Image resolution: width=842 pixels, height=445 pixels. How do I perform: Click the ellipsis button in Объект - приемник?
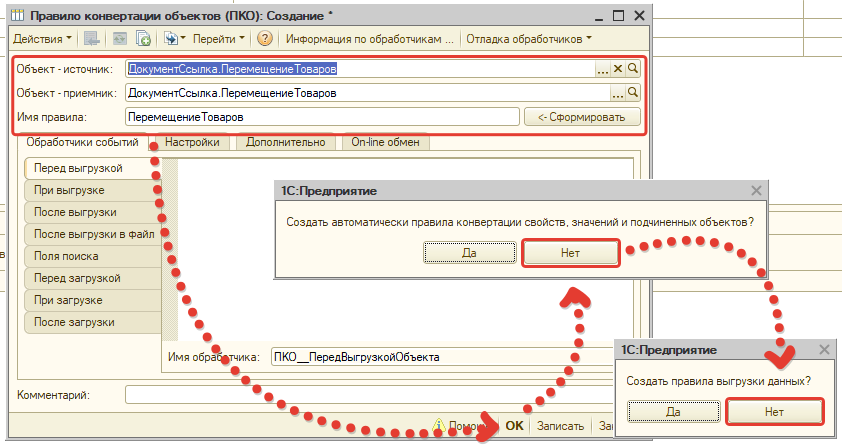[618, 93]
